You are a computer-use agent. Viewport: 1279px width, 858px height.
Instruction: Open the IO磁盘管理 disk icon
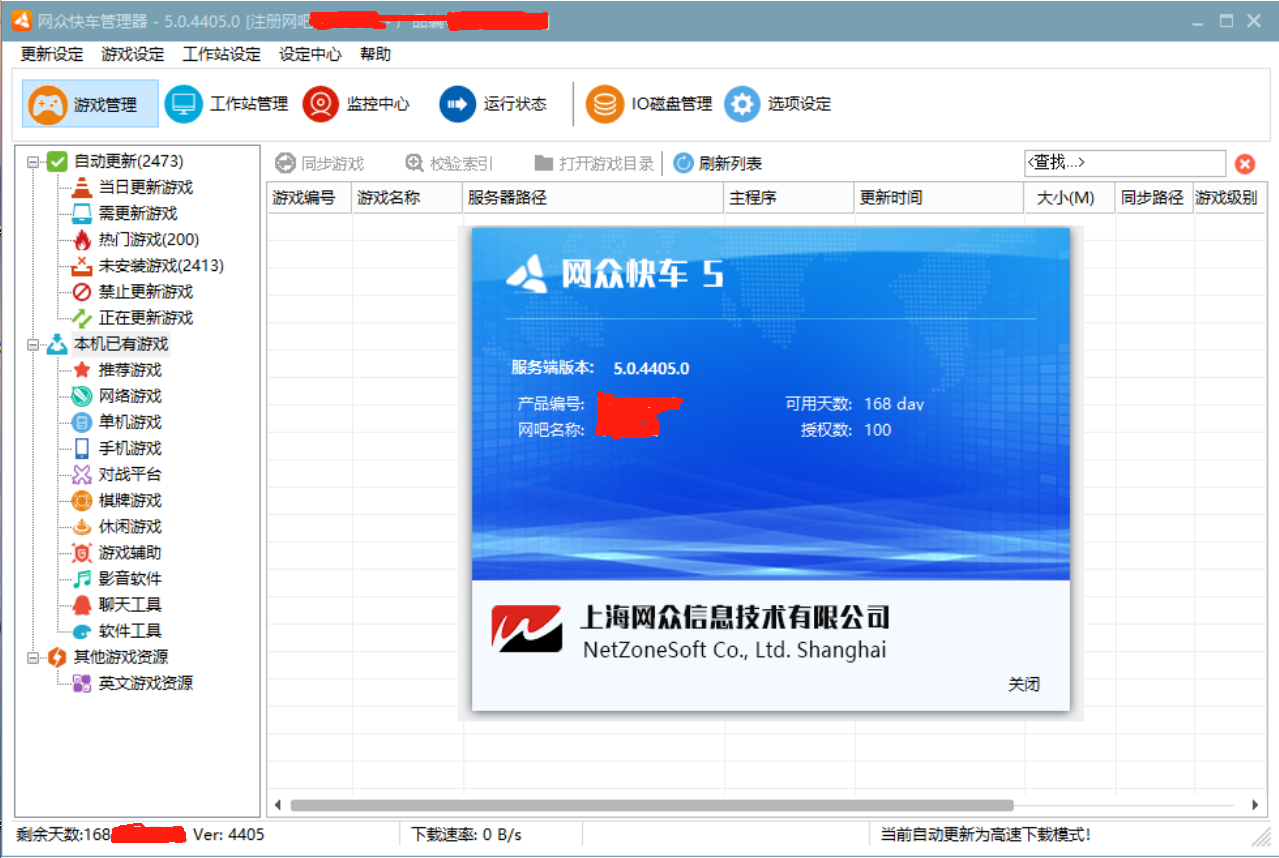[605, 104]
